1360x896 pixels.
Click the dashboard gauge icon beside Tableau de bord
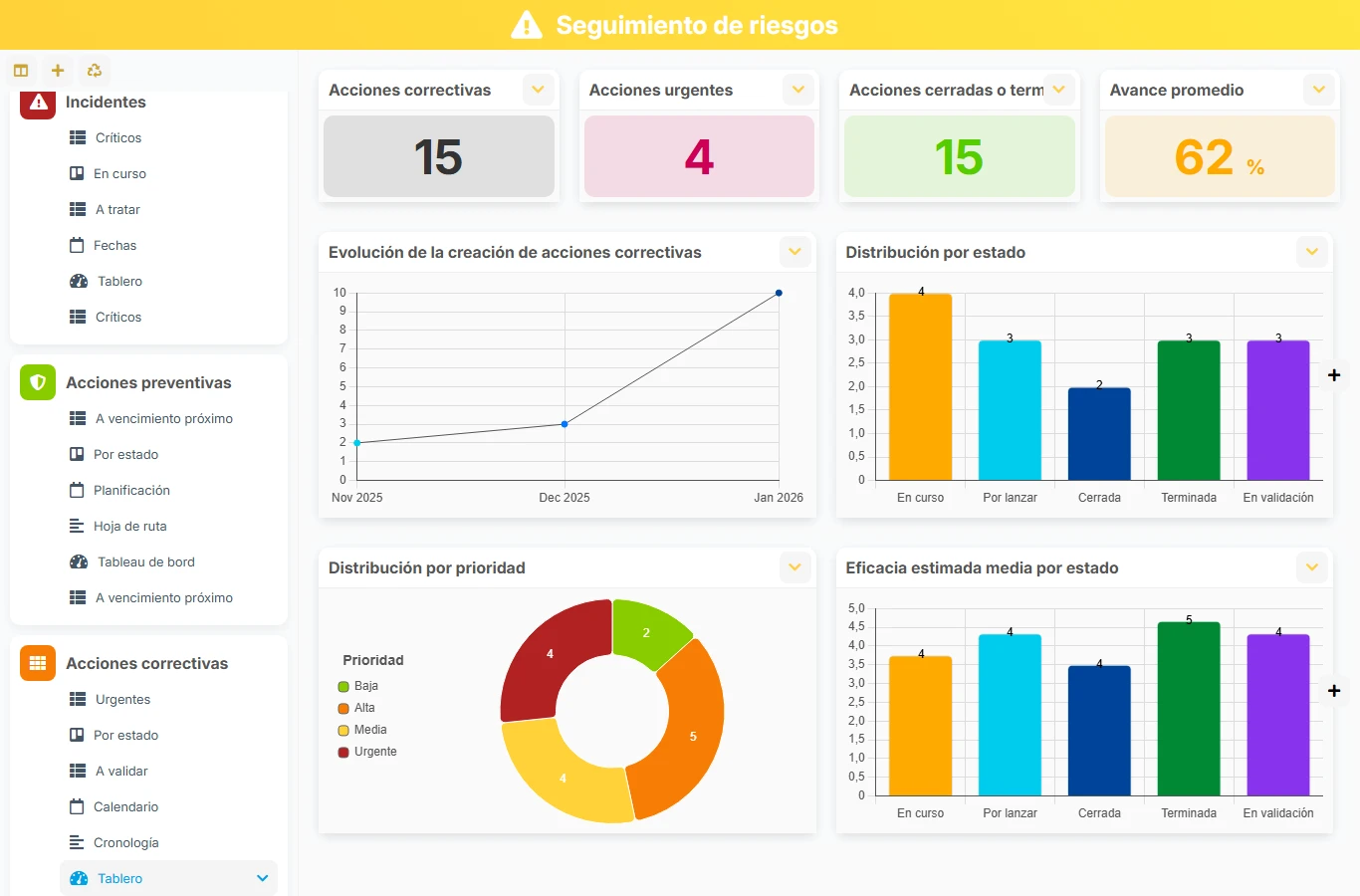click(x=79, y=562)
